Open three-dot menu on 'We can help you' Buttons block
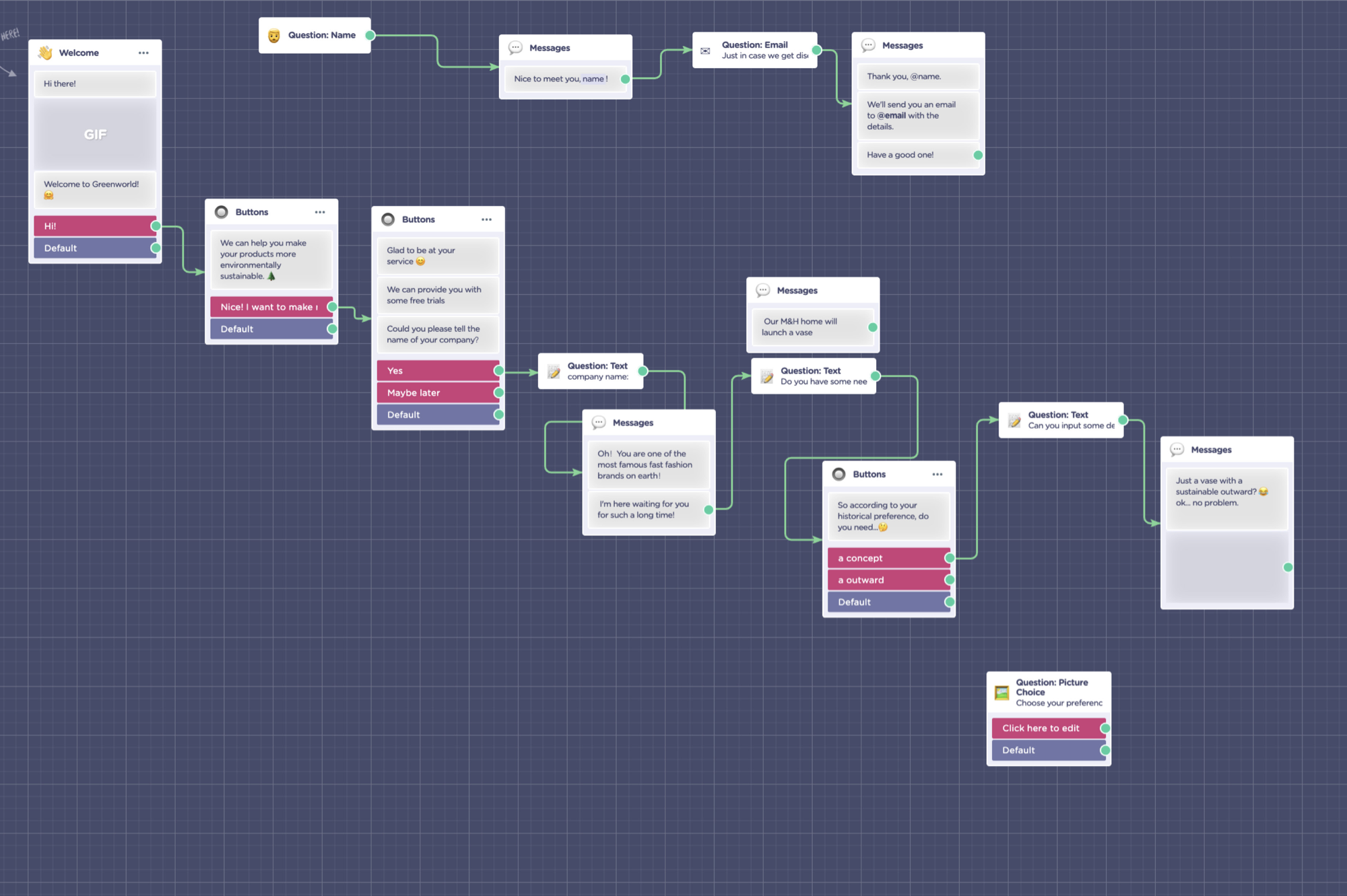The image size is (1347, 896). [320, 212]
